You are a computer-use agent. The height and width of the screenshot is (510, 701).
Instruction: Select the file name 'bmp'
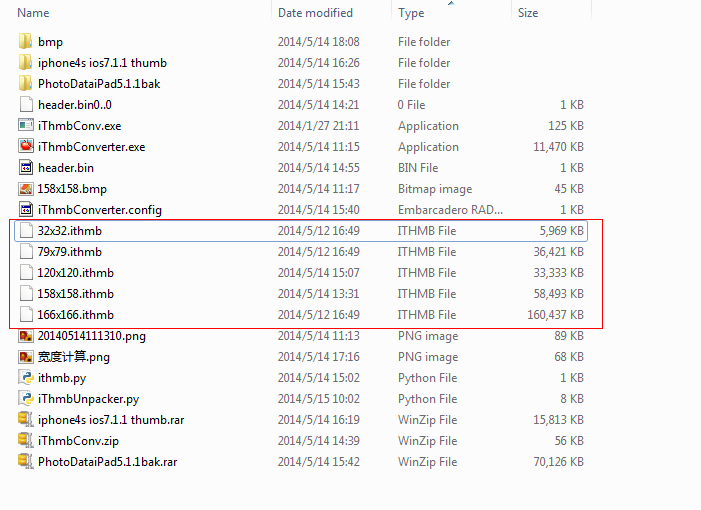tap(51, 42)
